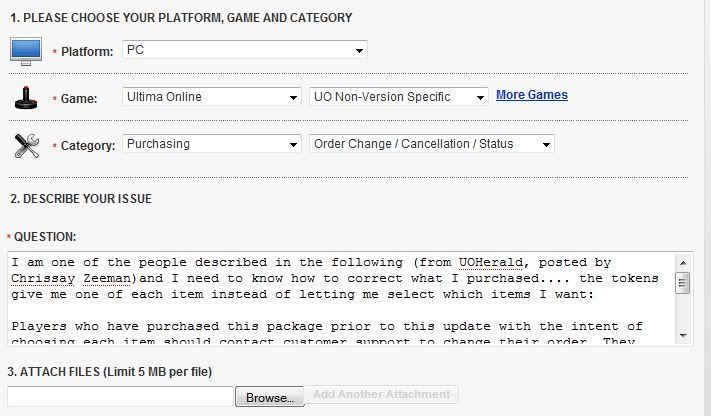Click the joystick Game icon
Viewport: 711px width, 416px height.
[26, 98]
